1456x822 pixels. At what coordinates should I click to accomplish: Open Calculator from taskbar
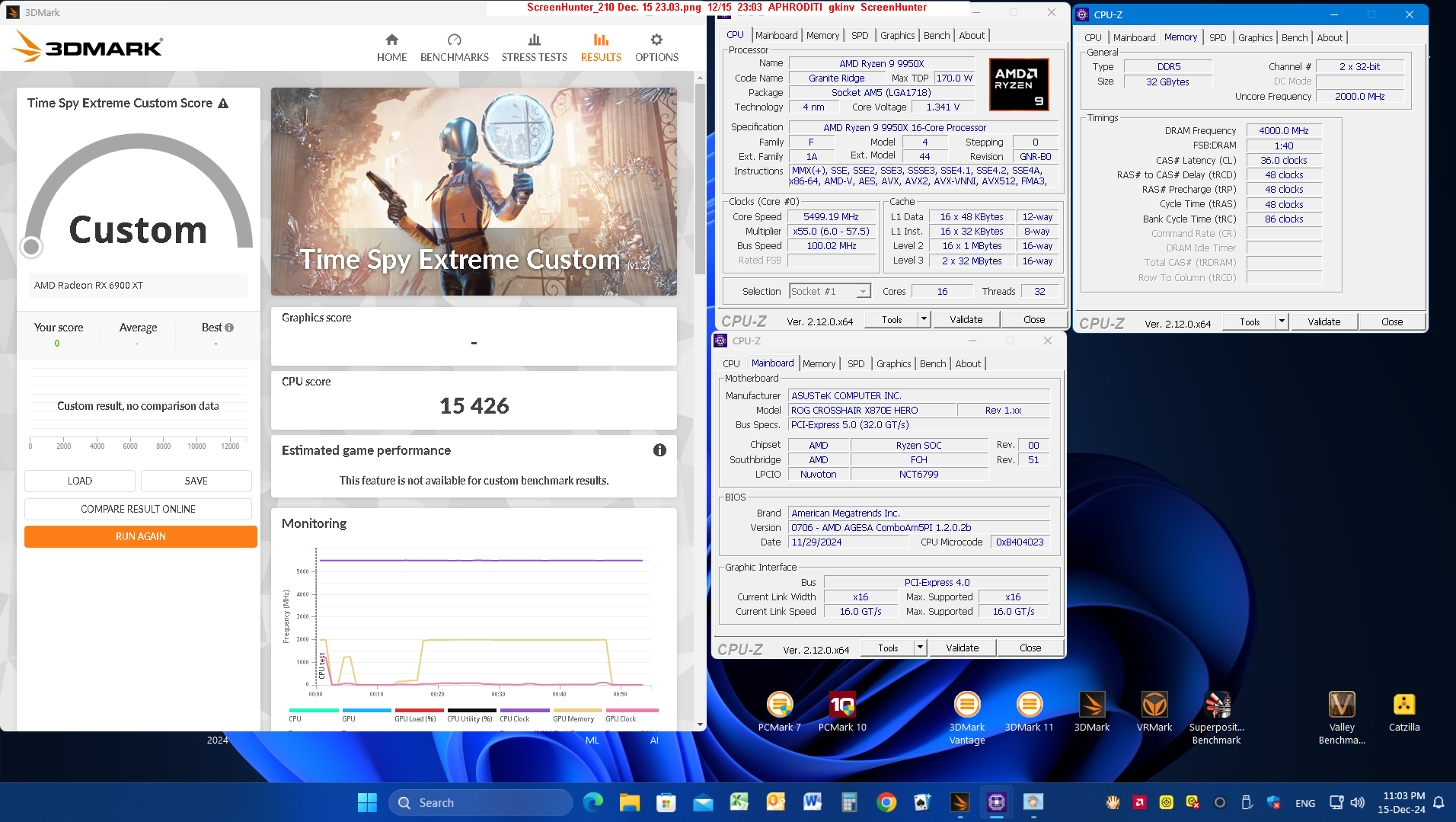(849, 802)
